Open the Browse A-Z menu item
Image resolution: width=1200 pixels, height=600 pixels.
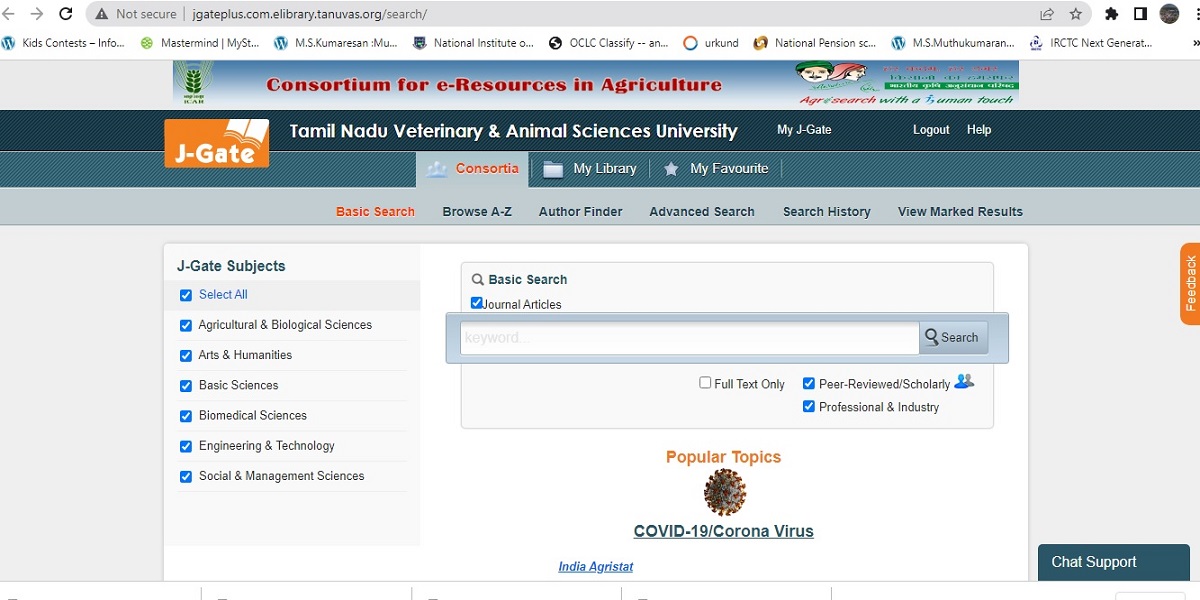coord(477,212)
